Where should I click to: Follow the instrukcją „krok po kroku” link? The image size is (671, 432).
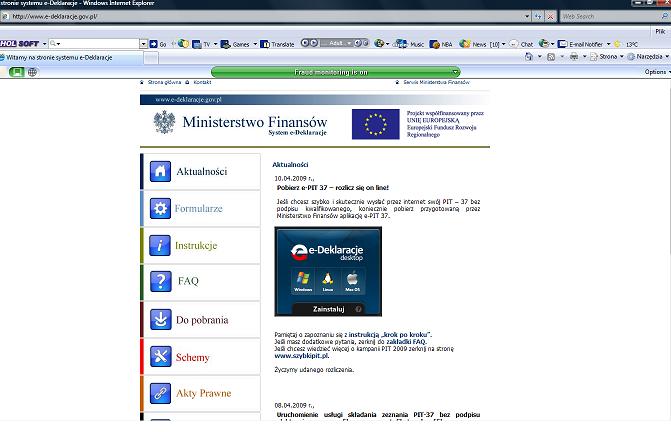point(390,334)
